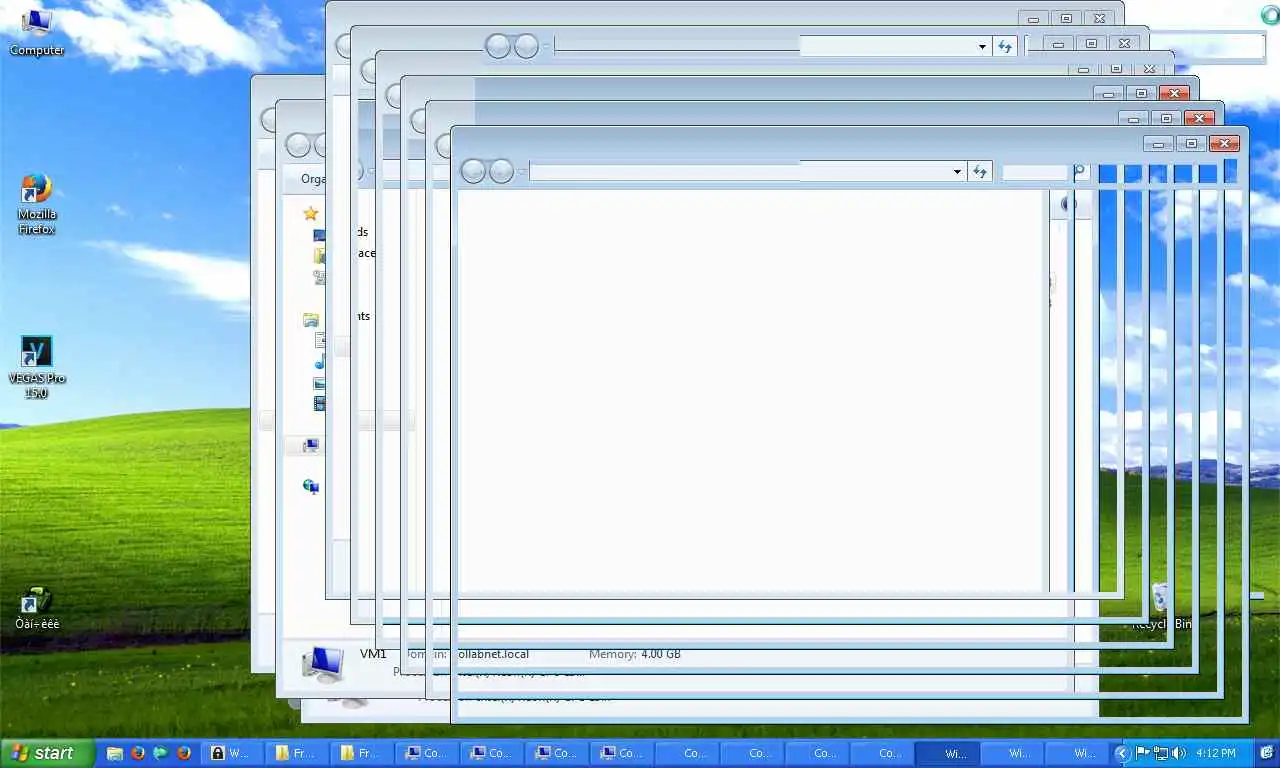Expand the address dropdown in the topmost-positioned window
This screenshot has height=768, width=1280.
pyautogui.click(x=982, y=47)
